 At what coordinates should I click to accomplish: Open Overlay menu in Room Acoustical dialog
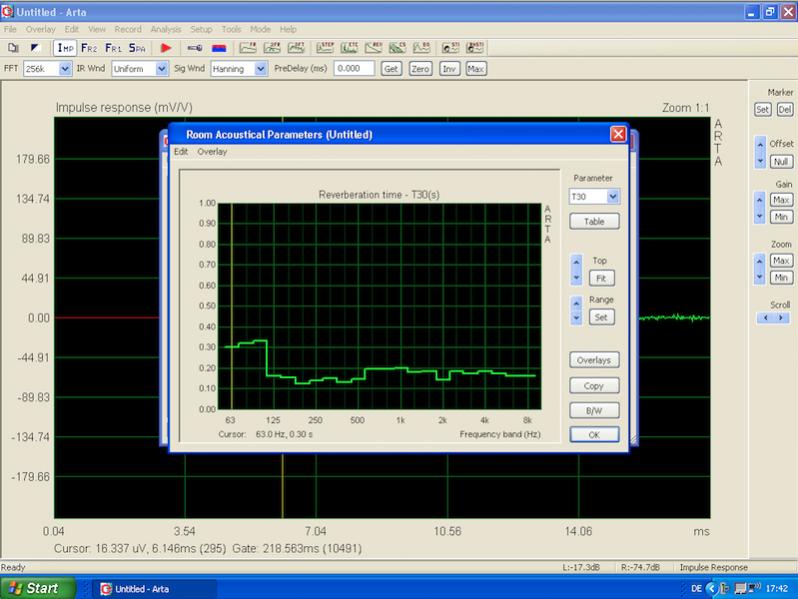pos(211,152)
